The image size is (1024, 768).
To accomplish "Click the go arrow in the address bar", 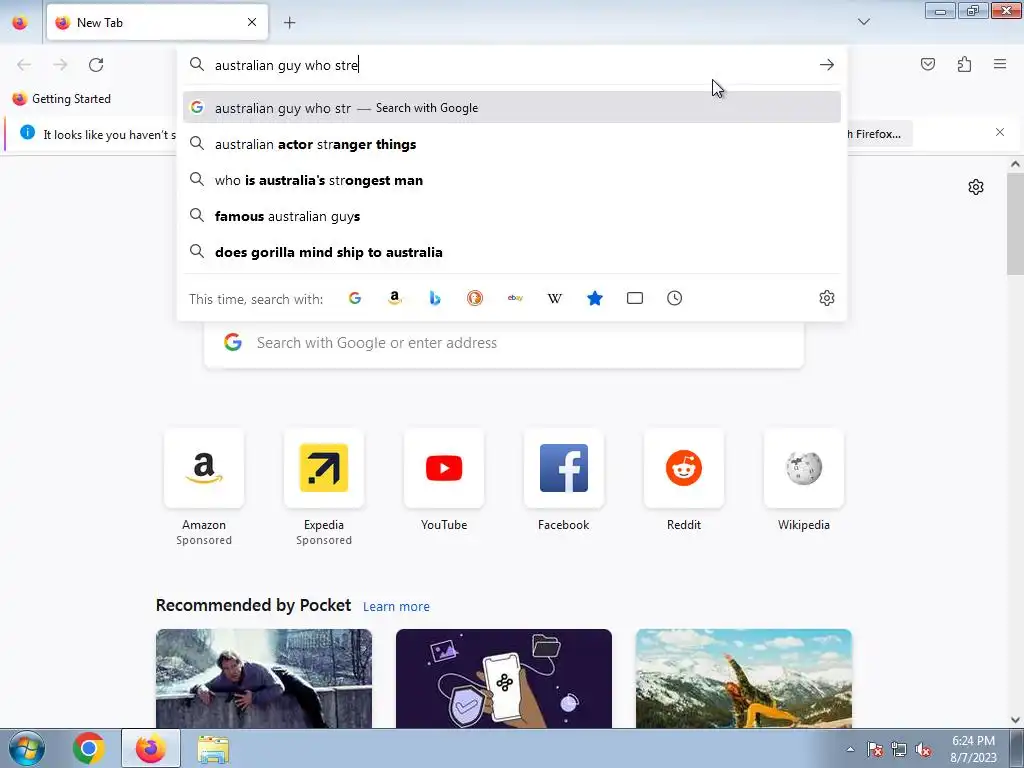I will pos(827,65).
